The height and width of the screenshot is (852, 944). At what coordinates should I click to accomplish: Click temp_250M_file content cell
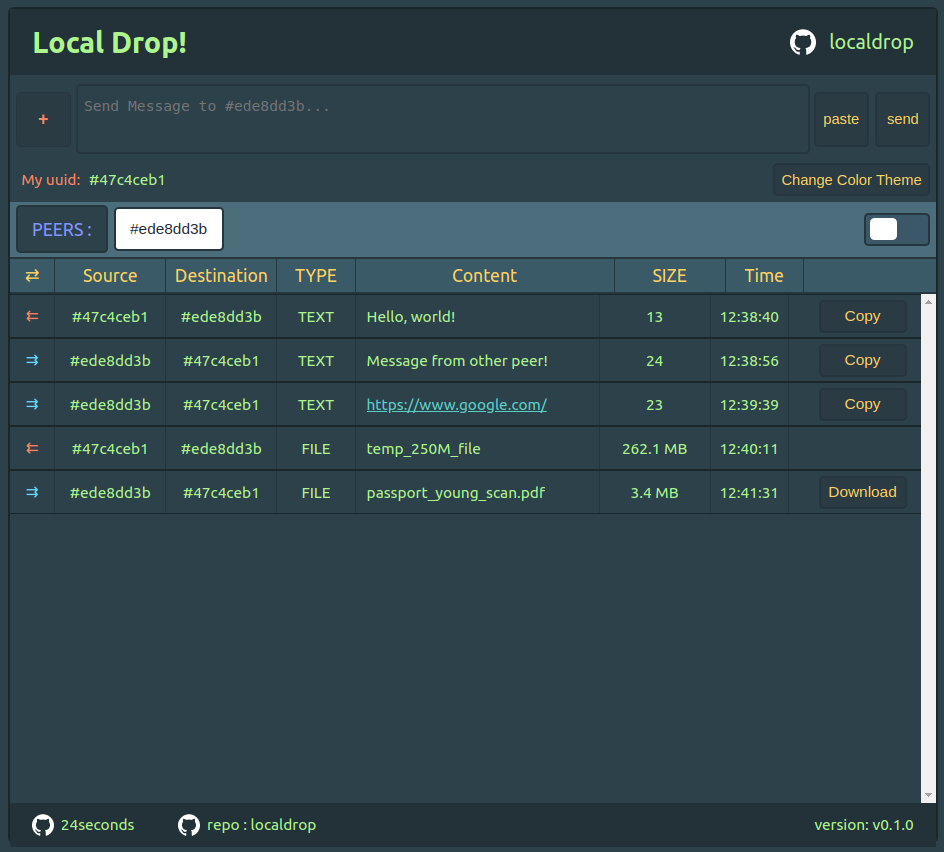[x=477, y=449]
